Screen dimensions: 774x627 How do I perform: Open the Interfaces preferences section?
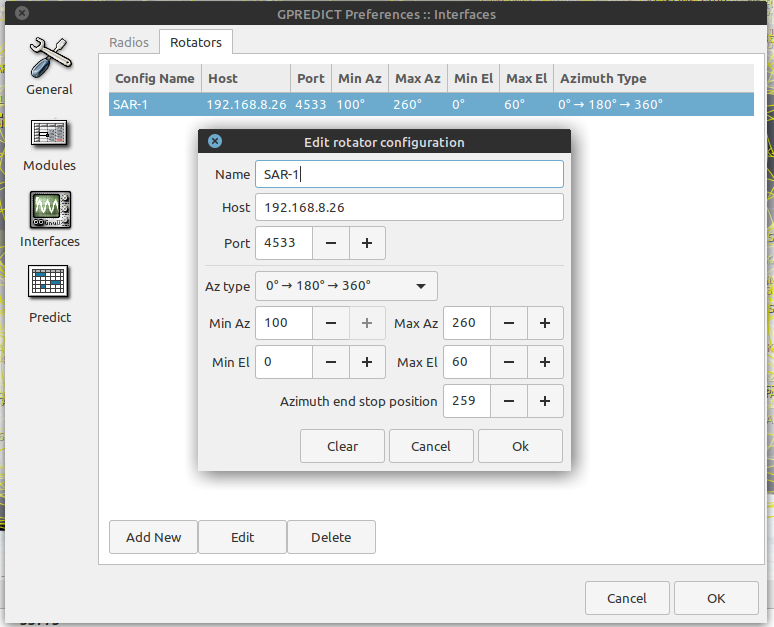pos(49,220)
